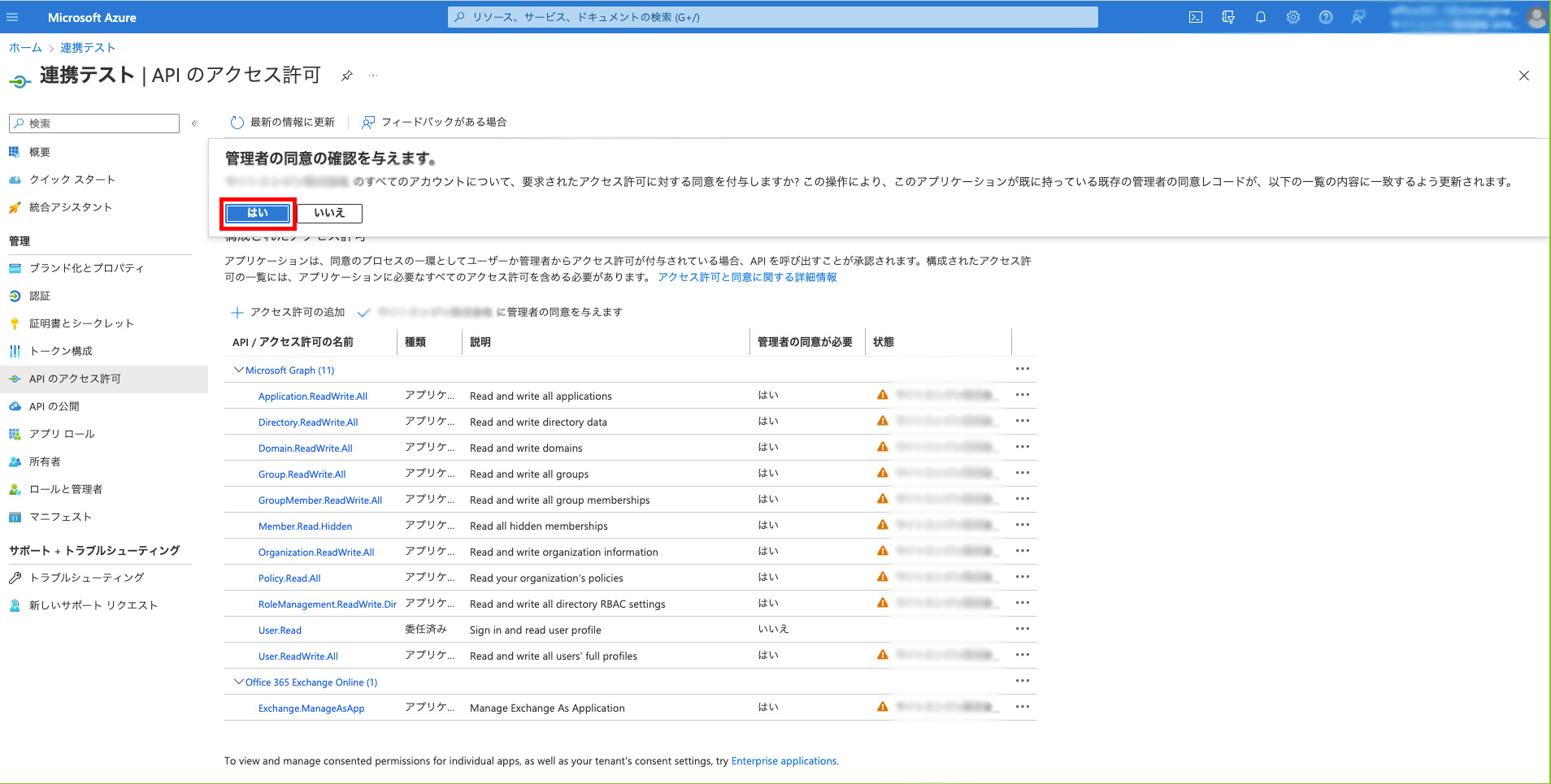
Task: Open the directory and subscription filter icon
Action: point(1228,16)
